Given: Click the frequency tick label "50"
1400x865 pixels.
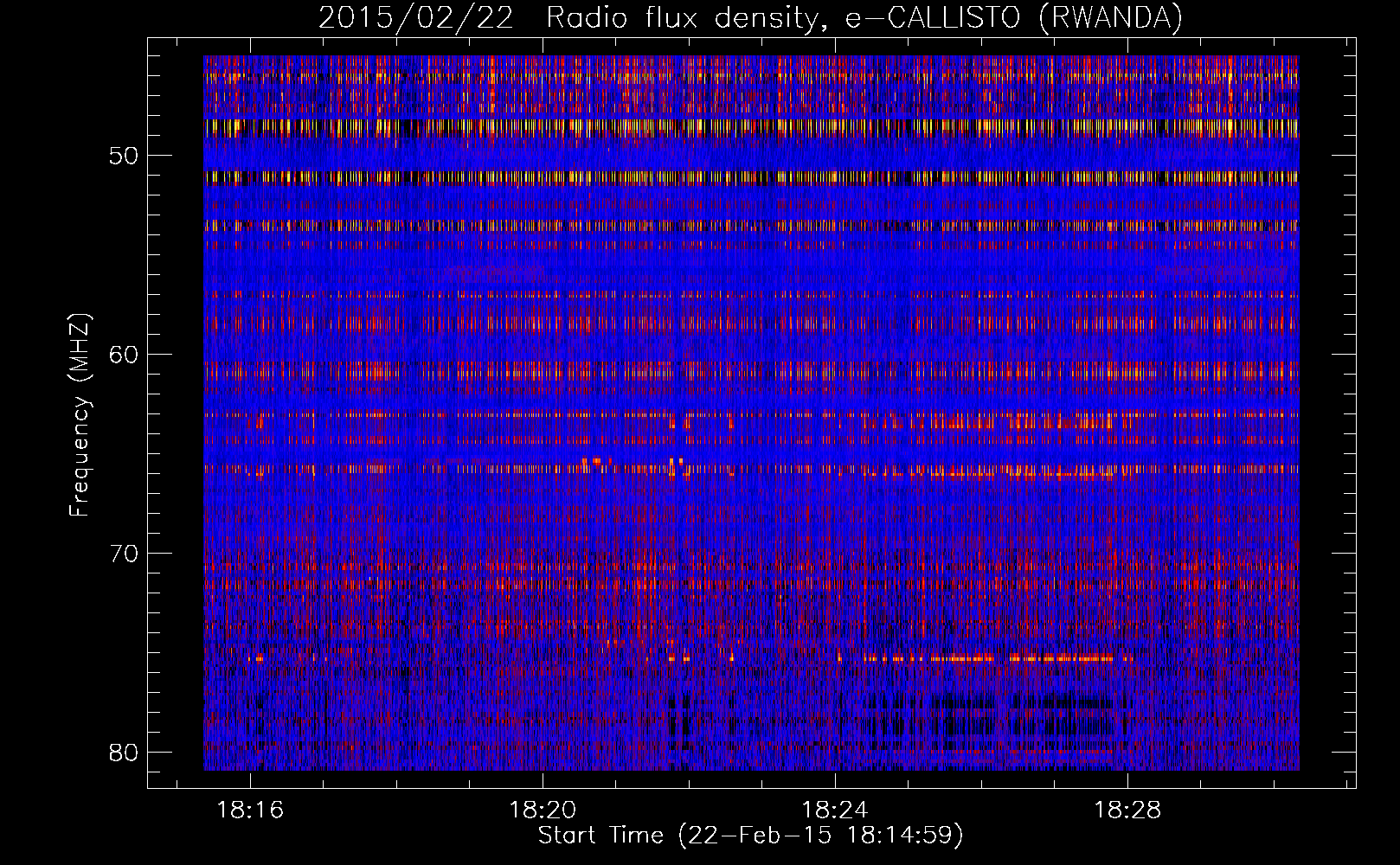Looking at the screenshot, I should [125, 156].
